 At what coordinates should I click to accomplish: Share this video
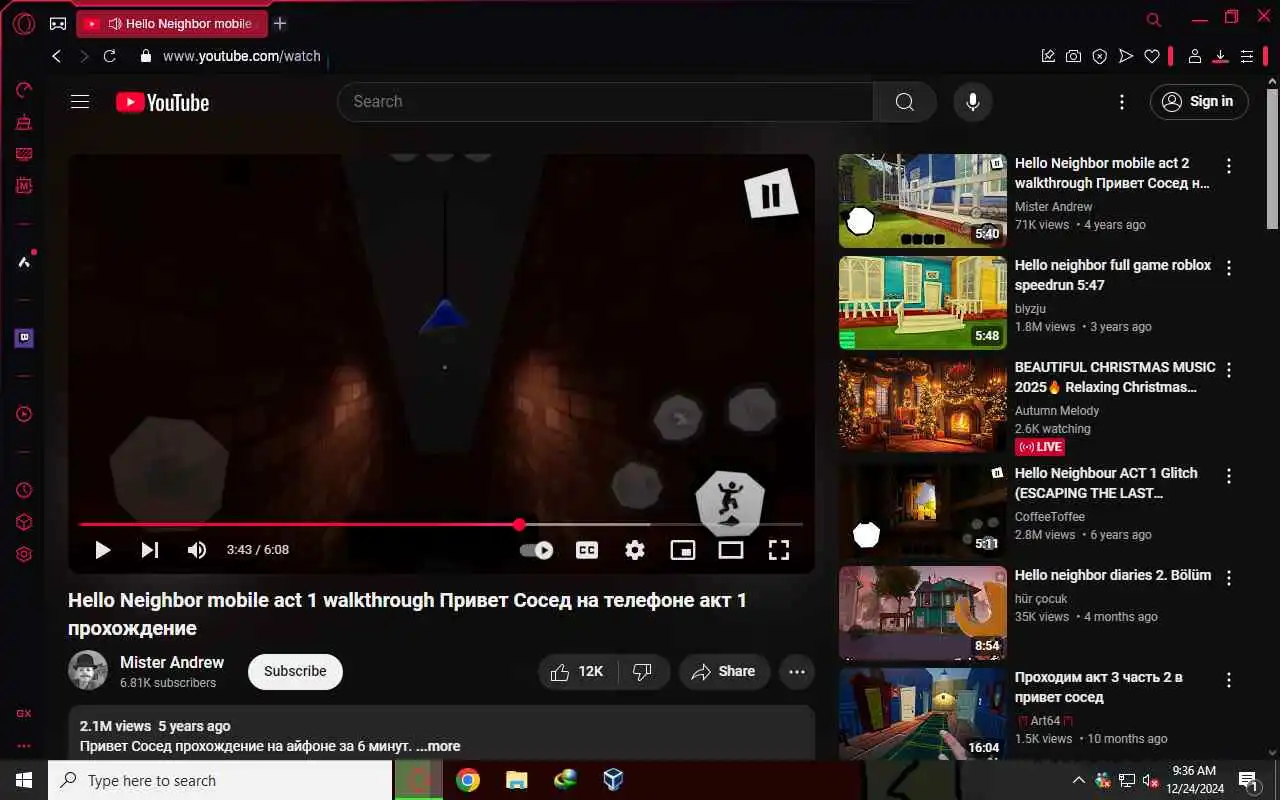pos(724,672)
